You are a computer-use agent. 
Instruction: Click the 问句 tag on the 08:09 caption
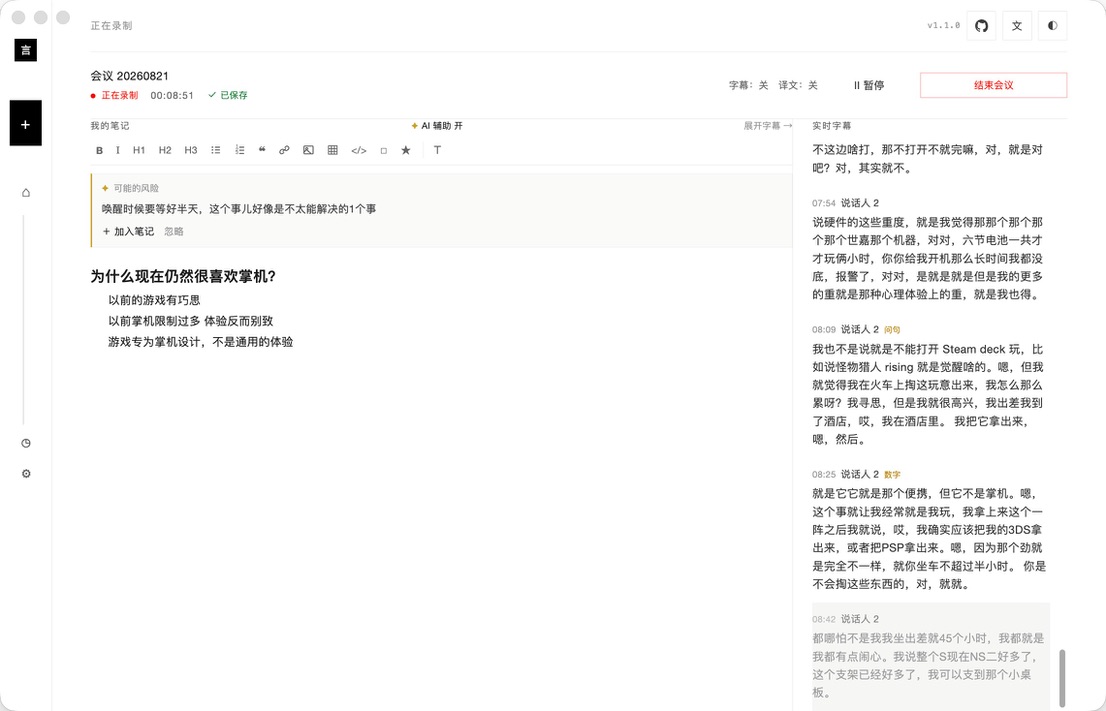point(892,329)
